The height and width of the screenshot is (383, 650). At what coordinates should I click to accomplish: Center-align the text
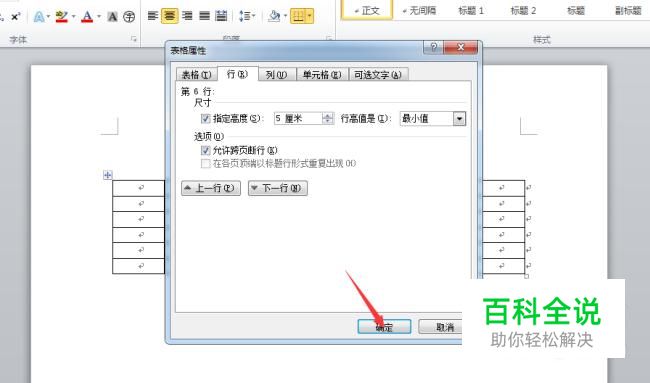coord(170,16)
